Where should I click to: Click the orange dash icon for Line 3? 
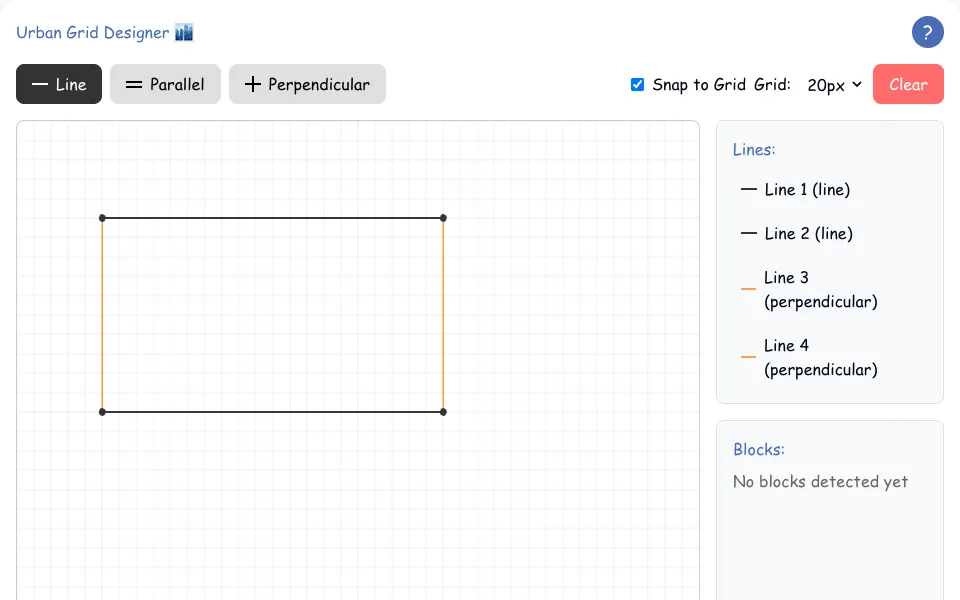(x=748, y=289)
